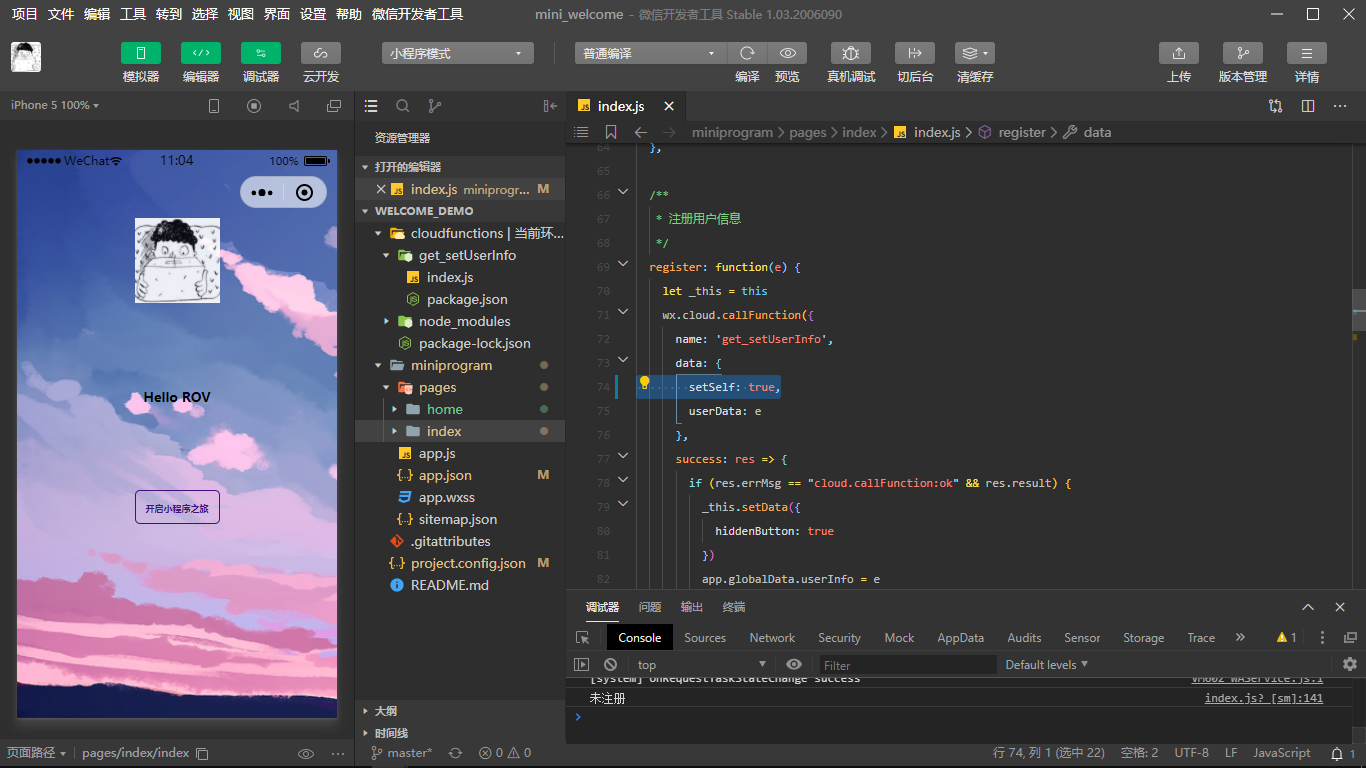Open the 普通编译 compile mode dropdown
The height and width of the screenshot is (768, 1366).
[x=649, y=52]
